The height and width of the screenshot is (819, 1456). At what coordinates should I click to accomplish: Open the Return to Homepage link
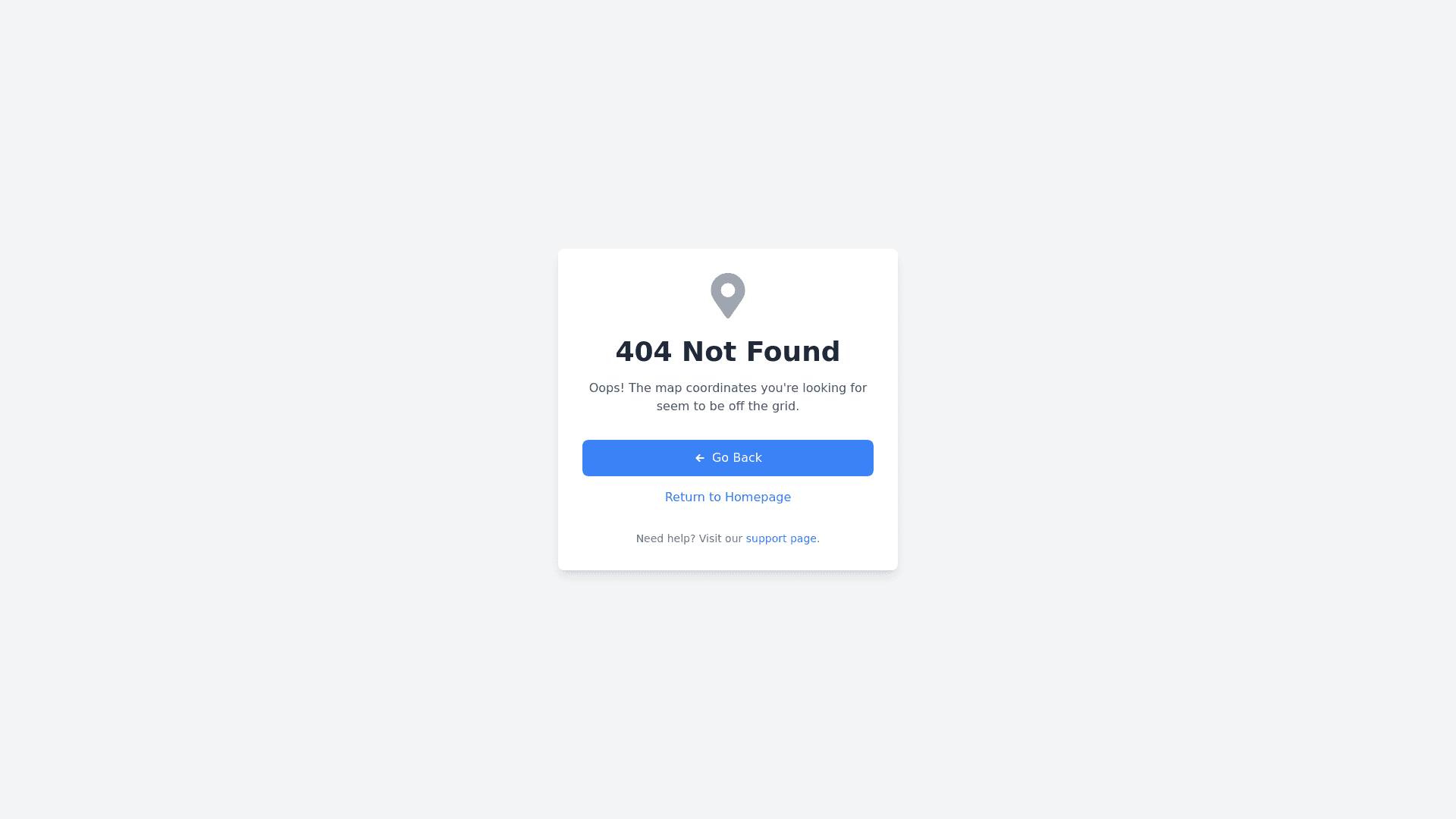point(728,497)
